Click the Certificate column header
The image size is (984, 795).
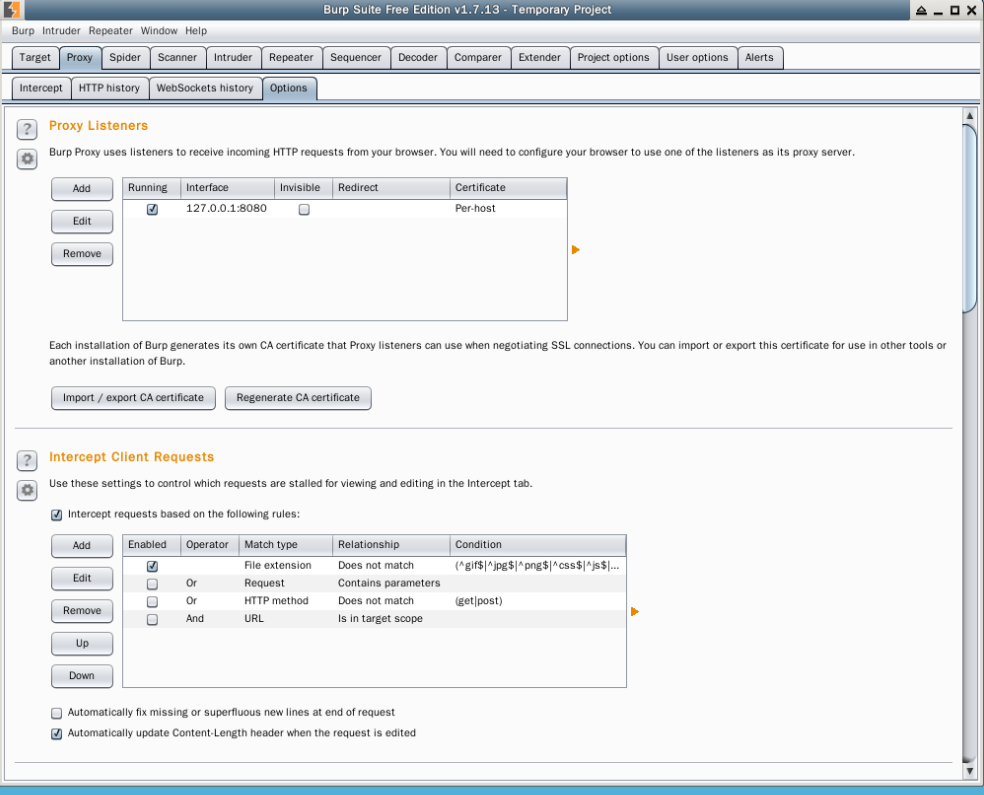(508, 188)
